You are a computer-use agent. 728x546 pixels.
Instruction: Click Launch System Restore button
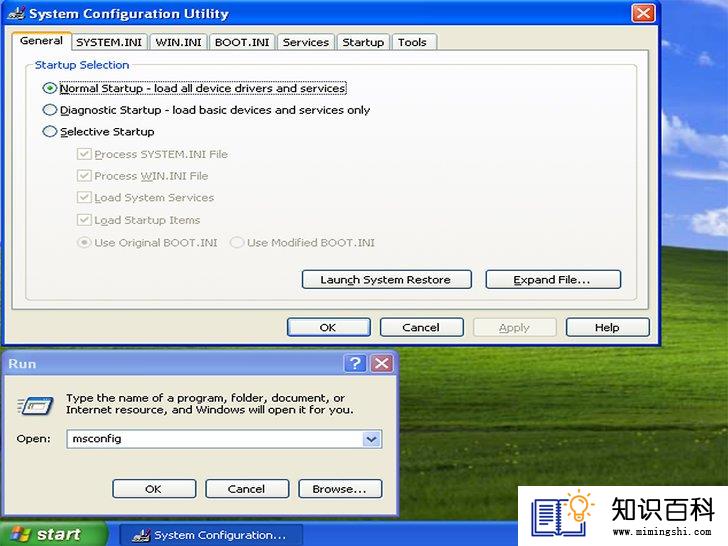tap(386, 280)
